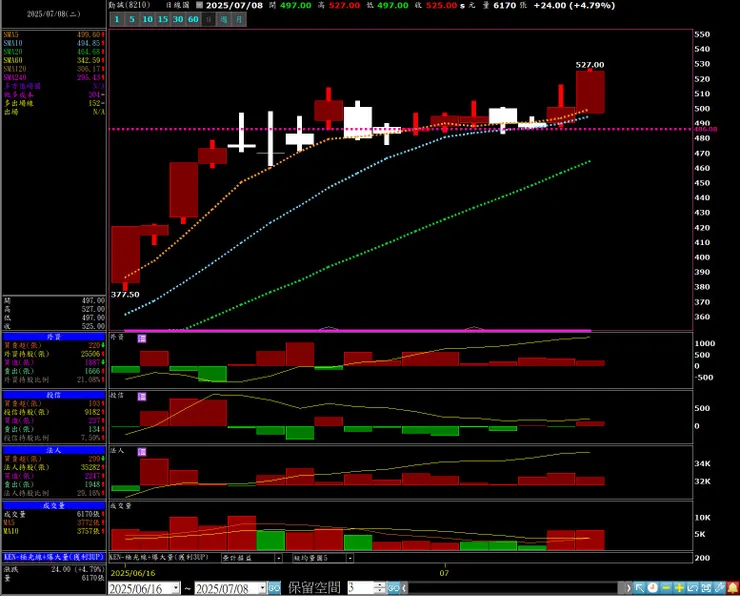This screenshot has height=596, width=740.
Task: Click the SMA10 indicator row
Action: [54, 43]
